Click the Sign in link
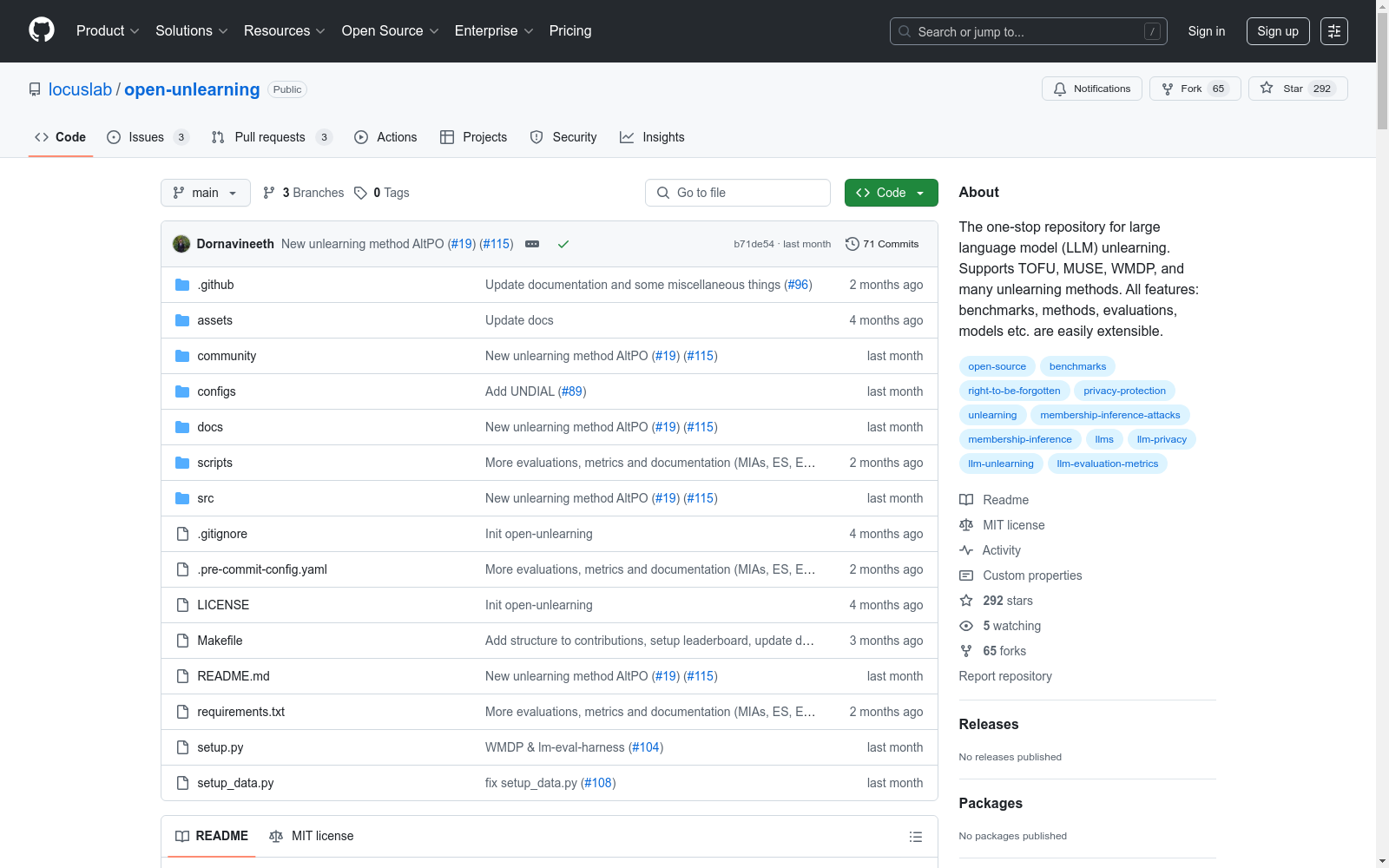Viewport: 1389px width, 868px height. click(x=1207, y=31)
